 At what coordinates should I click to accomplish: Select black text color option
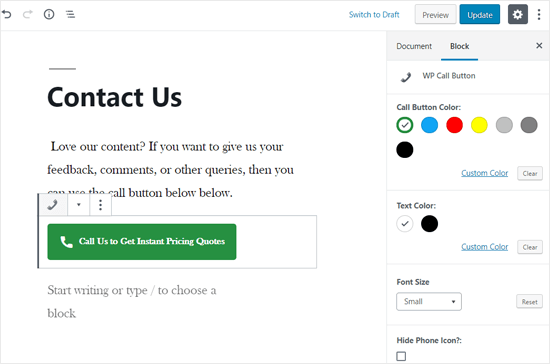[429, 224]
